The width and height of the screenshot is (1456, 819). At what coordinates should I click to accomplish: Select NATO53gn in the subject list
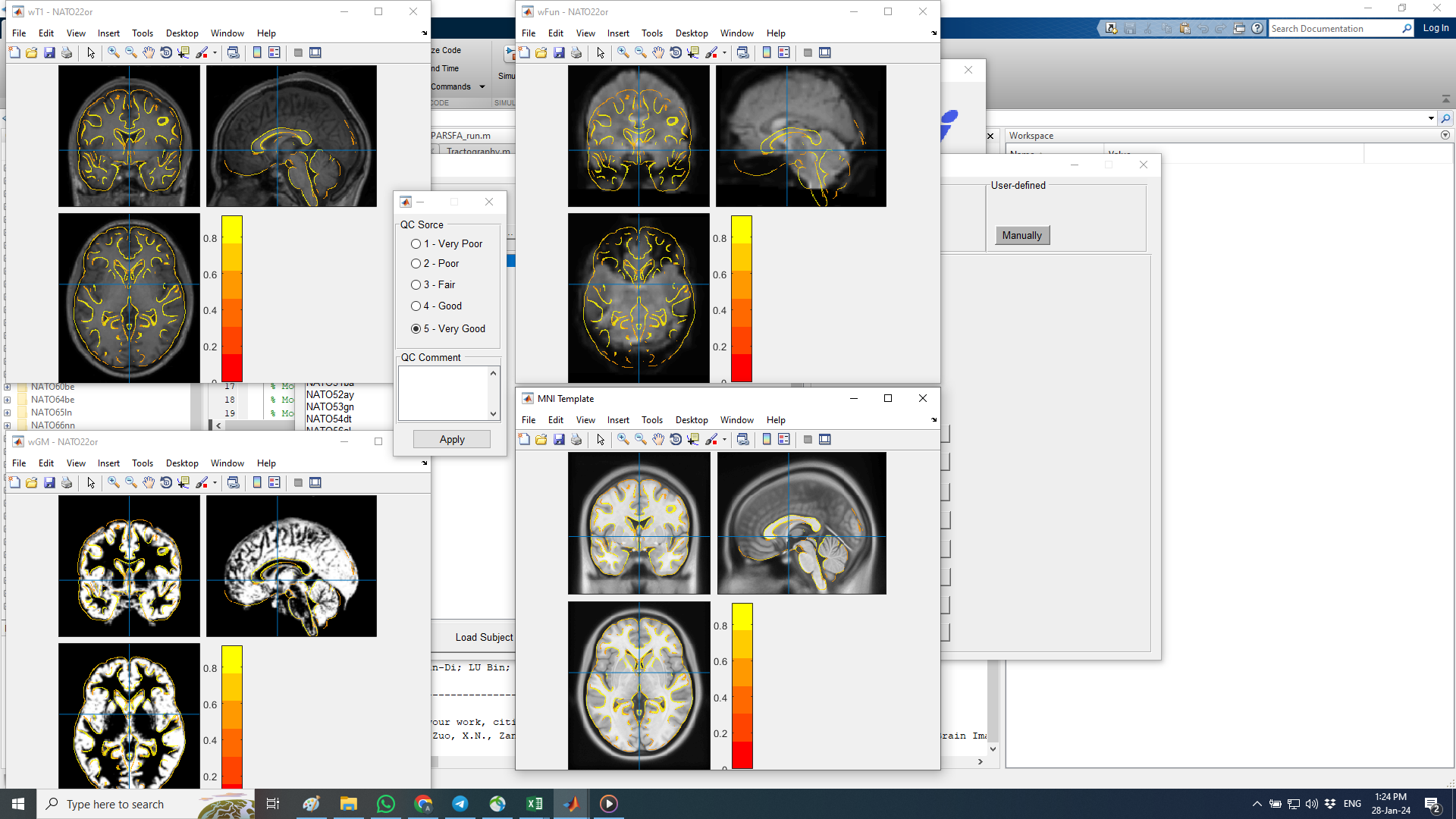[330, 406]
